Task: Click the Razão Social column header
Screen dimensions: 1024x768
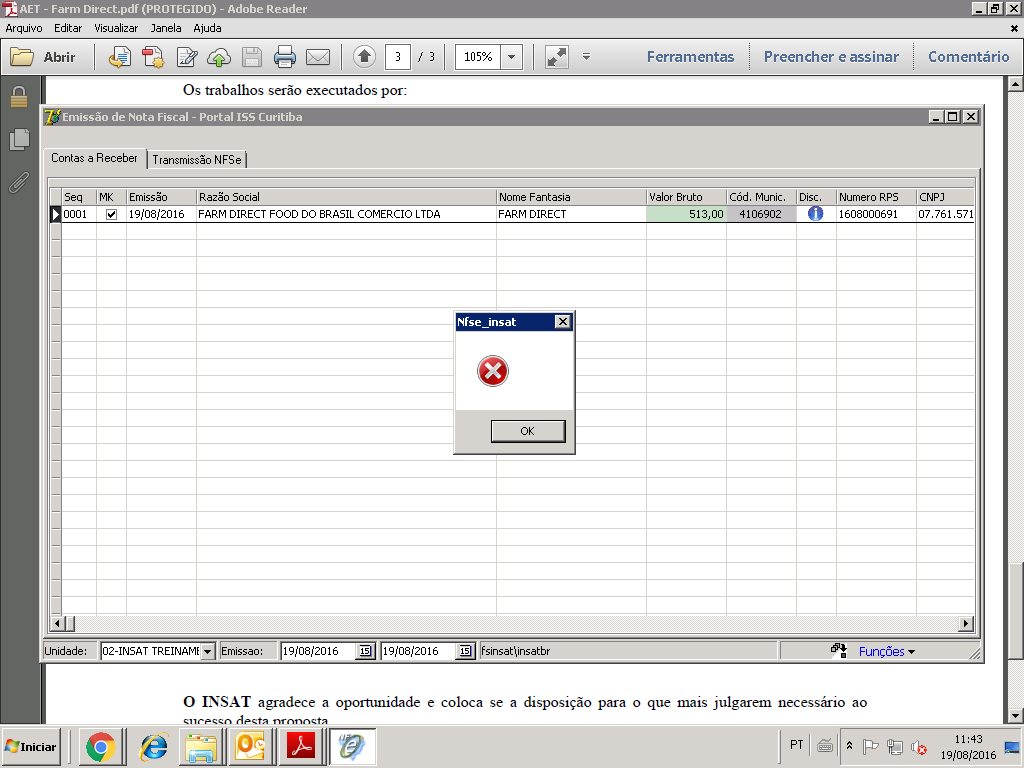Action: coord(346,197)
